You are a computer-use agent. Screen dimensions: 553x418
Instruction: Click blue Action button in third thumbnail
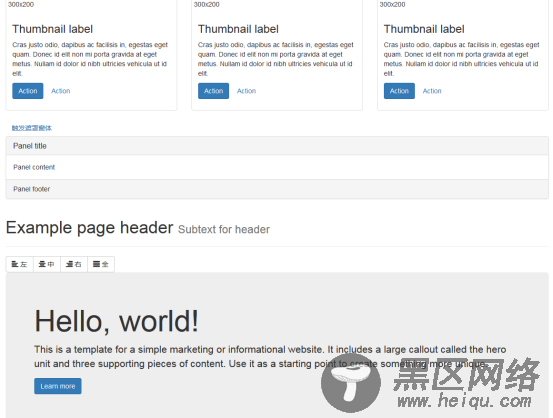[399, 91]
